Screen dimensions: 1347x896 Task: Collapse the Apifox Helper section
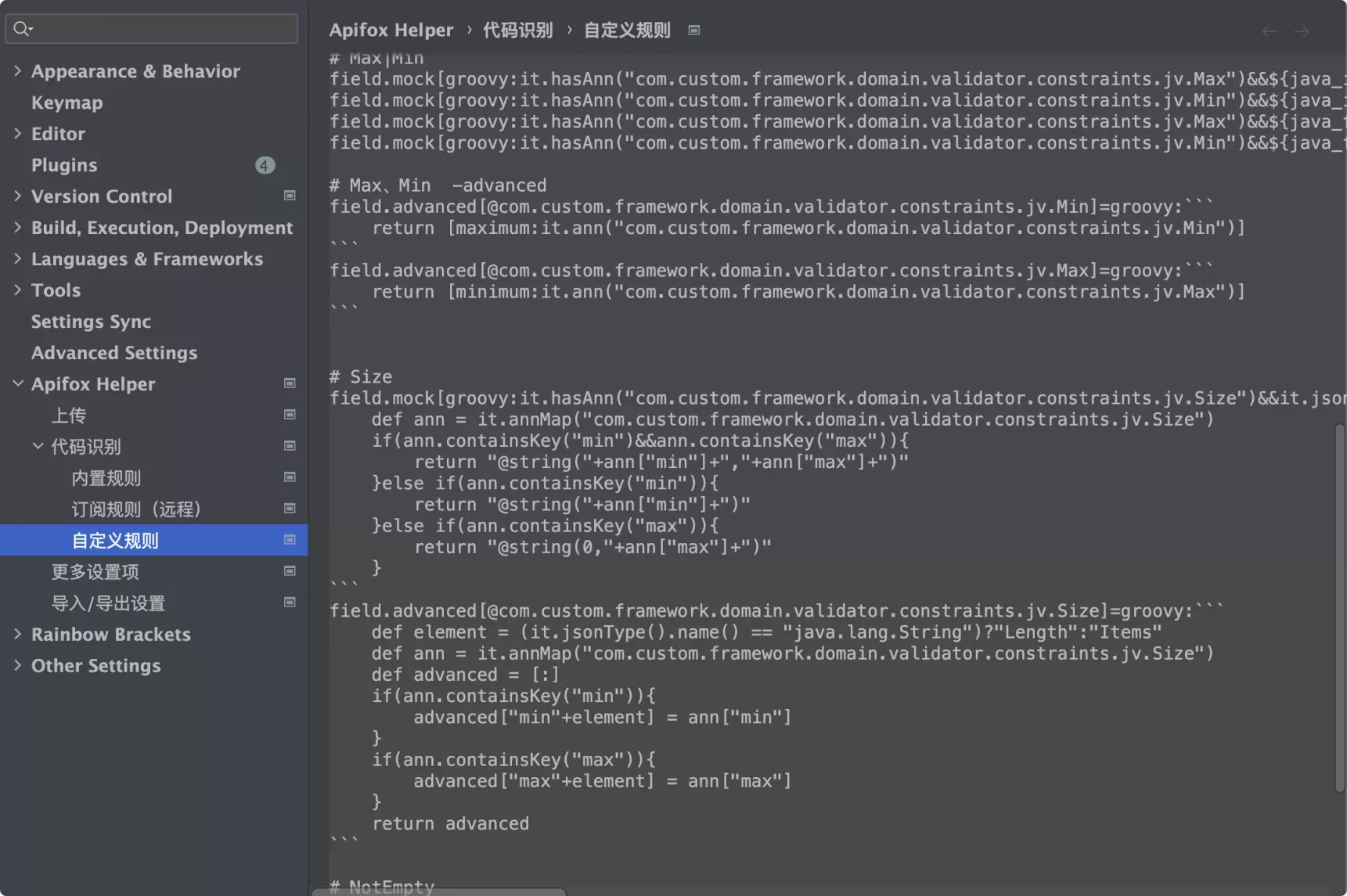pos(17,383)
